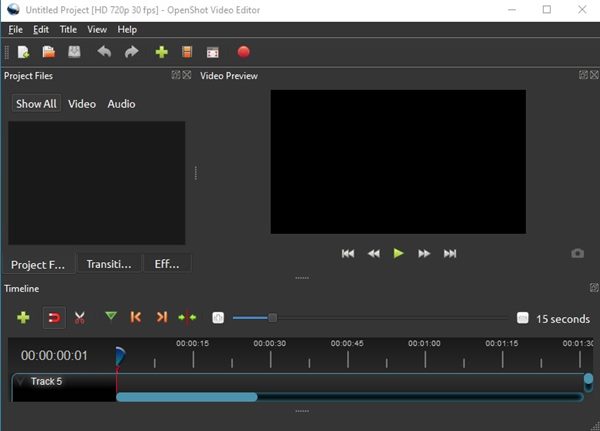The image size is (600, 431).
Task: Click the timeline horizontal scrollbar
Action: [x=187, y=397]
